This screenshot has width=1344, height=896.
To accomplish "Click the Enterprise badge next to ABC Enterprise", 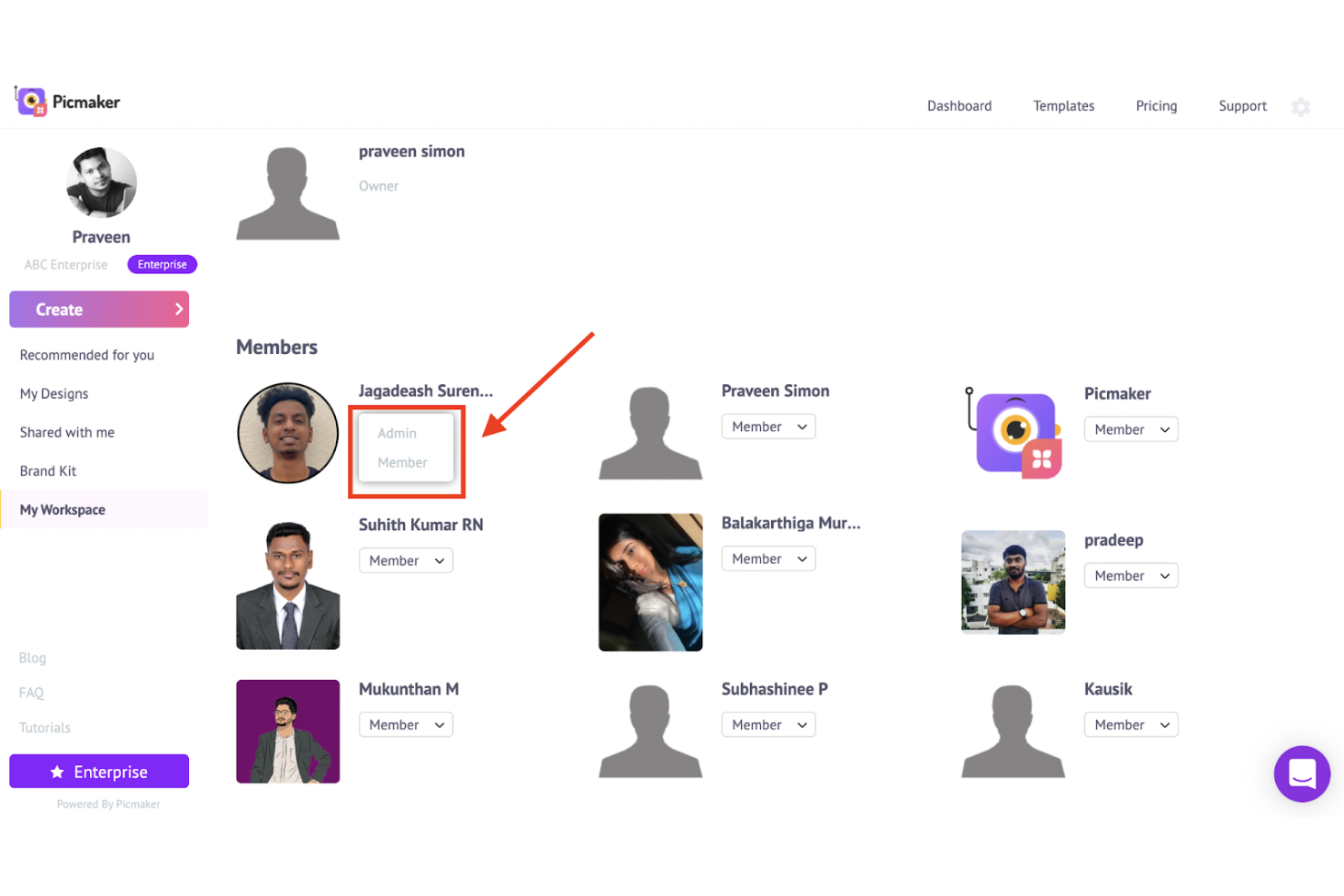I will point(162,264).
